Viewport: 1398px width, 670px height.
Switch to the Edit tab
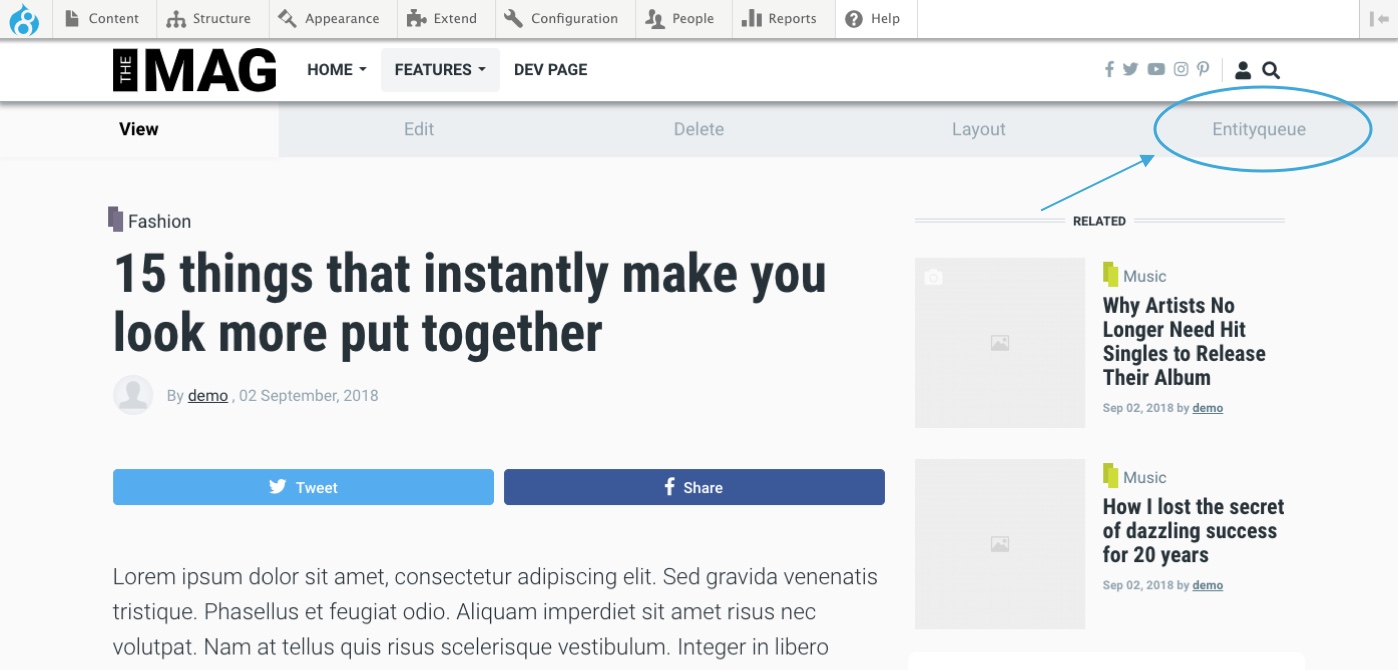point(419,129)
